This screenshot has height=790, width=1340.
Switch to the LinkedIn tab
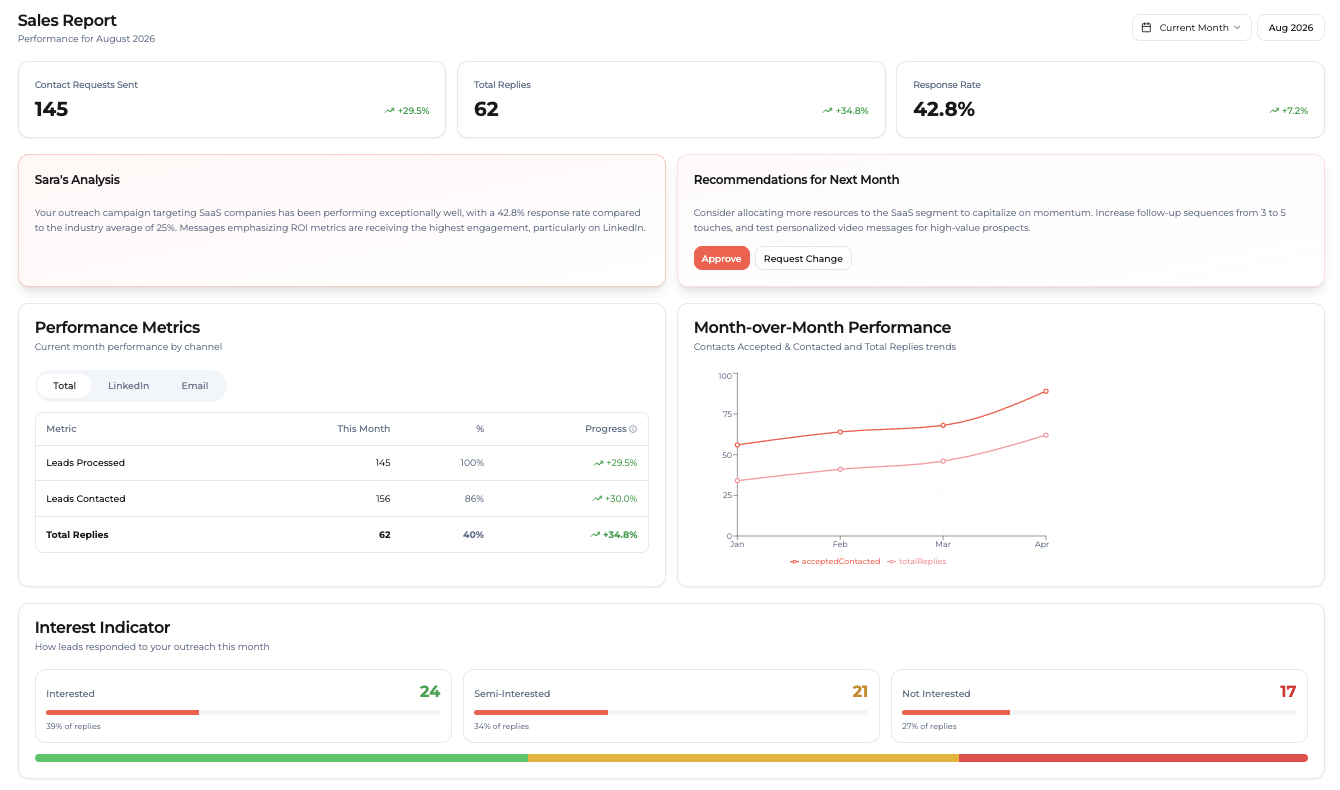(129, 386)
